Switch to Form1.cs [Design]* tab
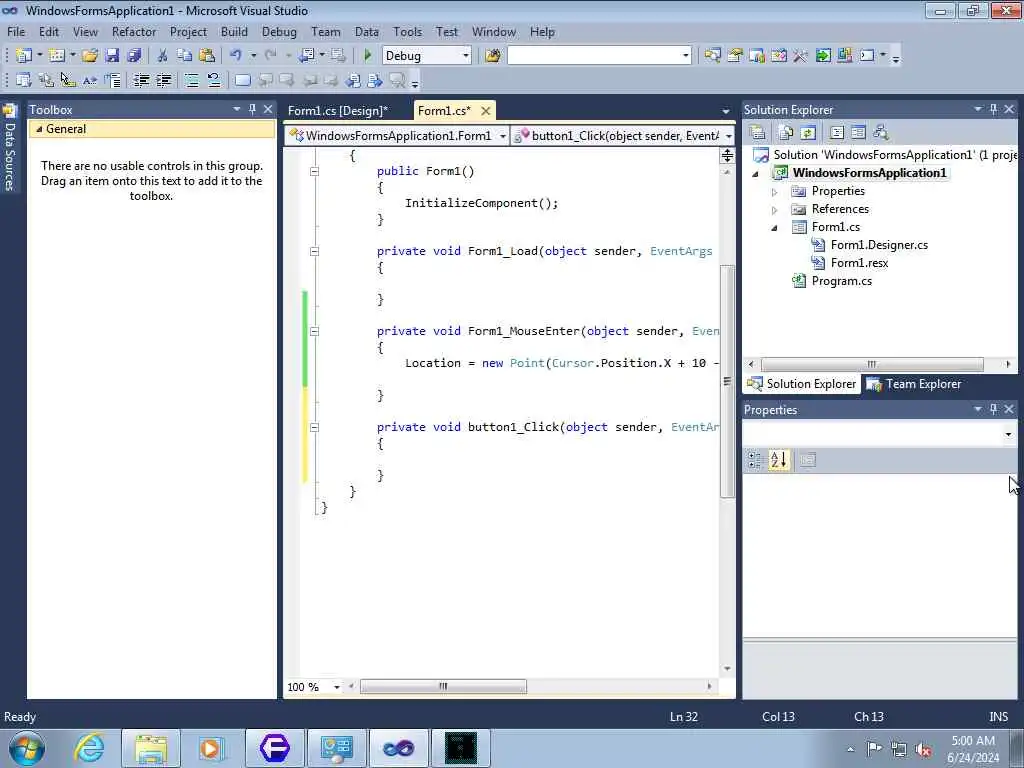The width and height of the screenshot is (1024, 768). 338,110
